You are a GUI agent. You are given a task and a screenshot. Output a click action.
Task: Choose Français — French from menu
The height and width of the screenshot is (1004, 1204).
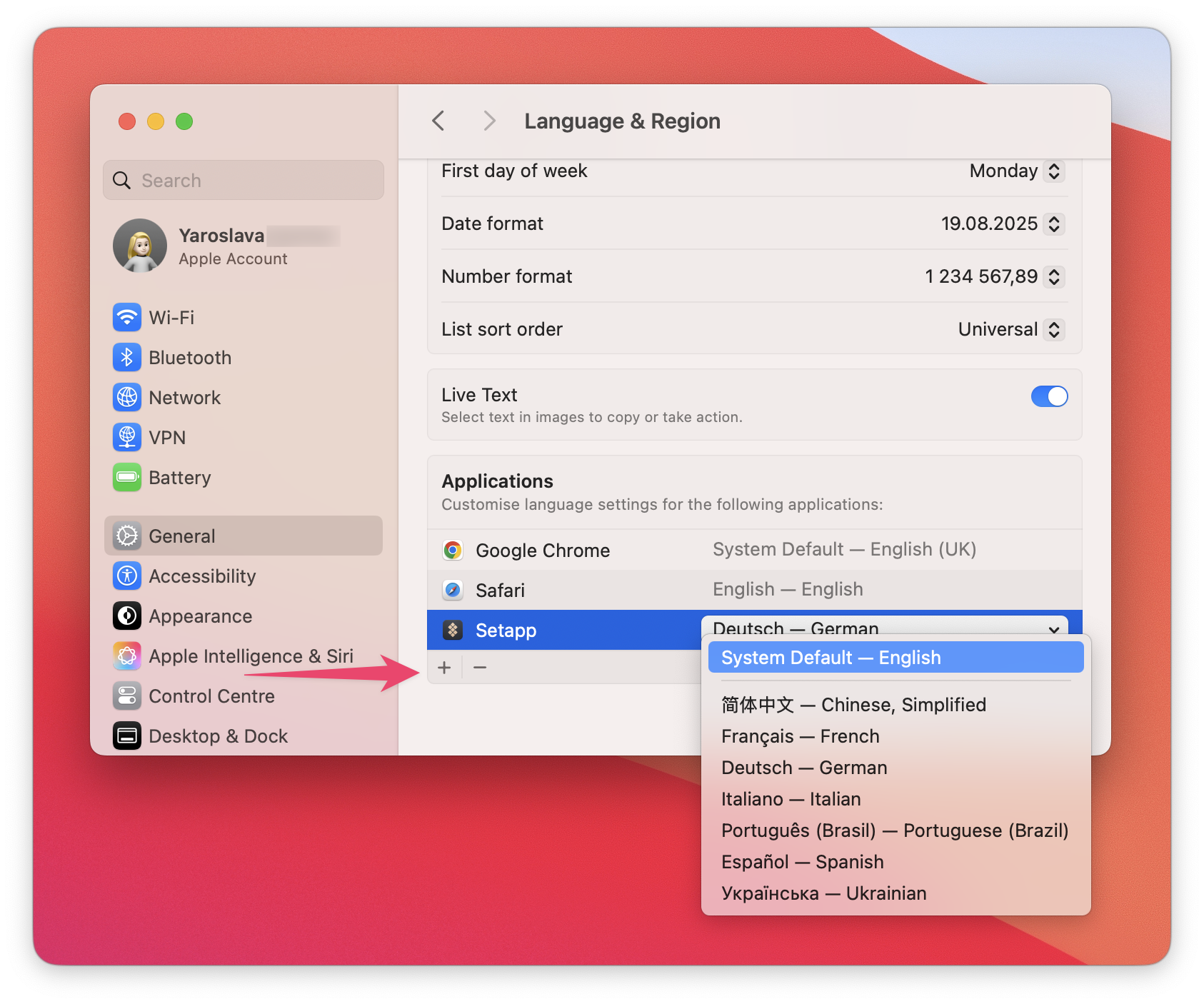[896, 736]
